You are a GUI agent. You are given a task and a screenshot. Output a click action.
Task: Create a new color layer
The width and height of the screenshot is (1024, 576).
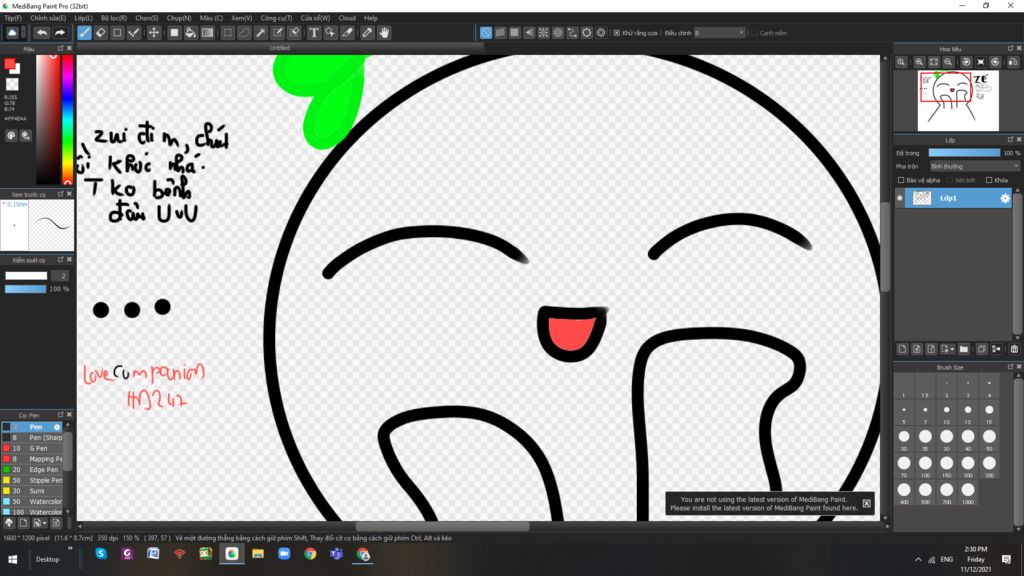(x=903, y=349)
